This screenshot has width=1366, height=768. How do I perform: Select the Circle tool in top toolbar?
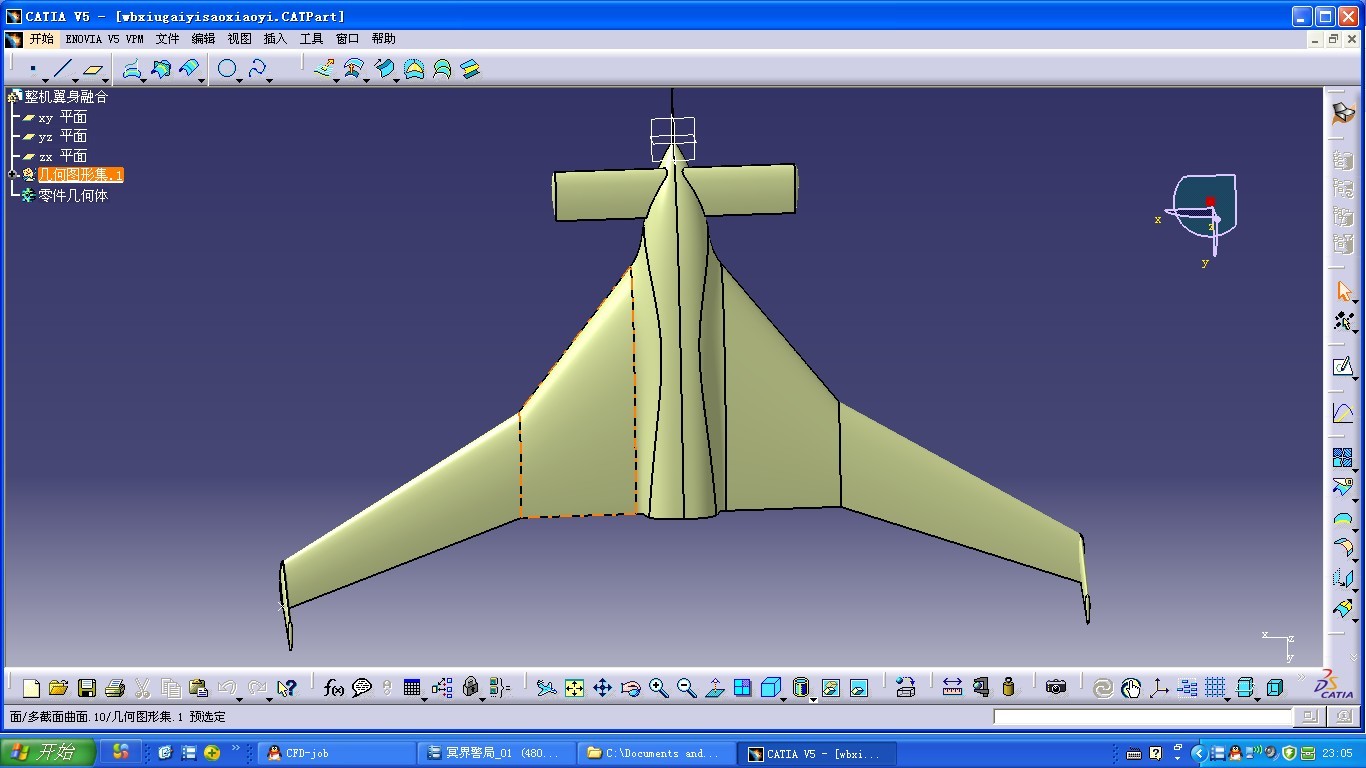pos(228,69)
